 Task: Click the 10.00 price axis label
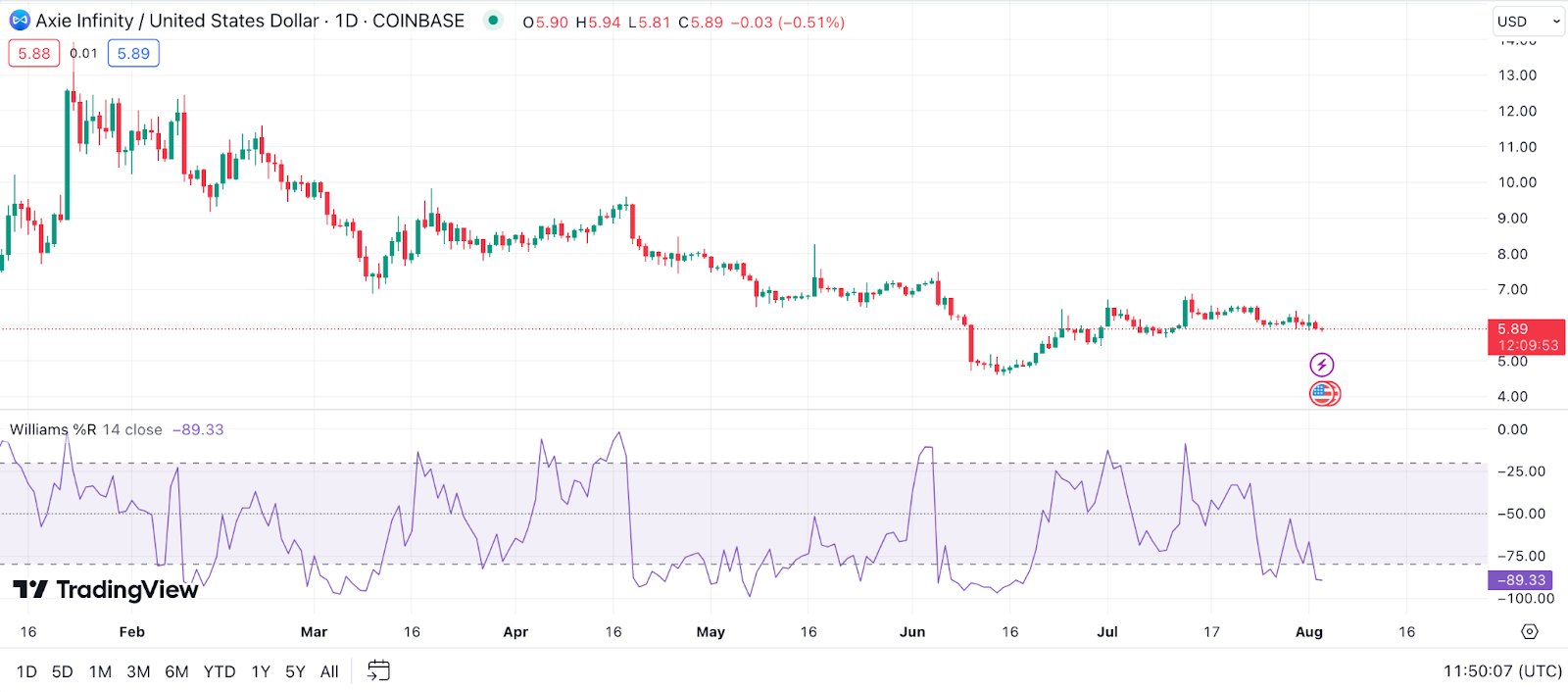1517,182
